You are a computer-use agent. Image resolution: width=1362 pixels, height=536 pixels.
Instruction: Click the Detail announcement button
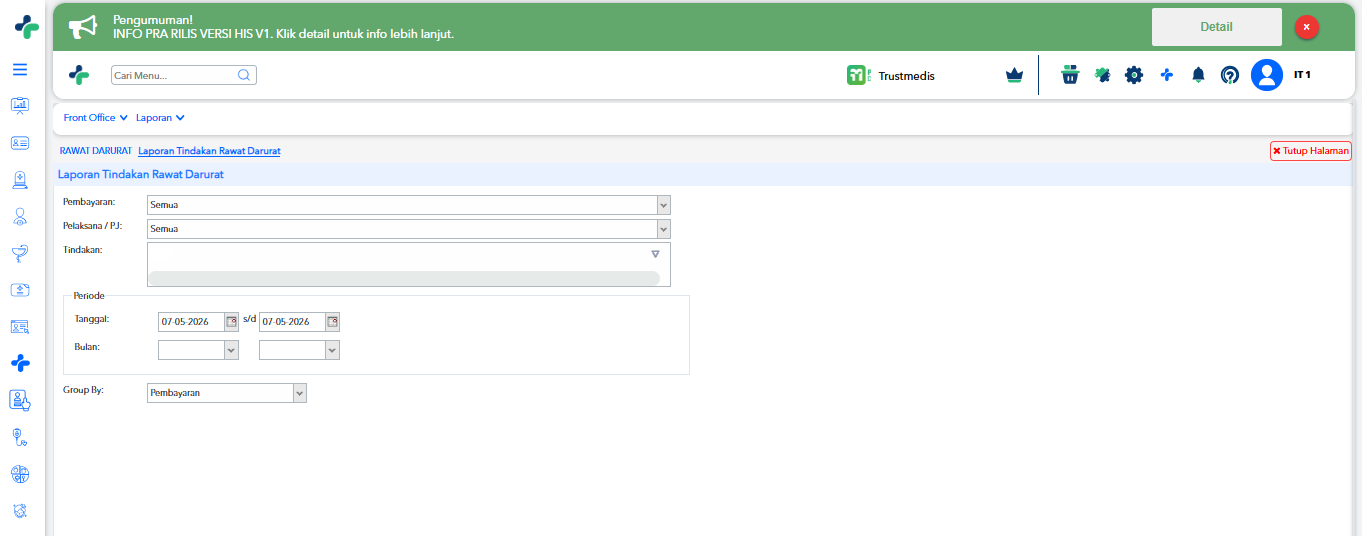pyautogui.click(x=1217, y=27)
